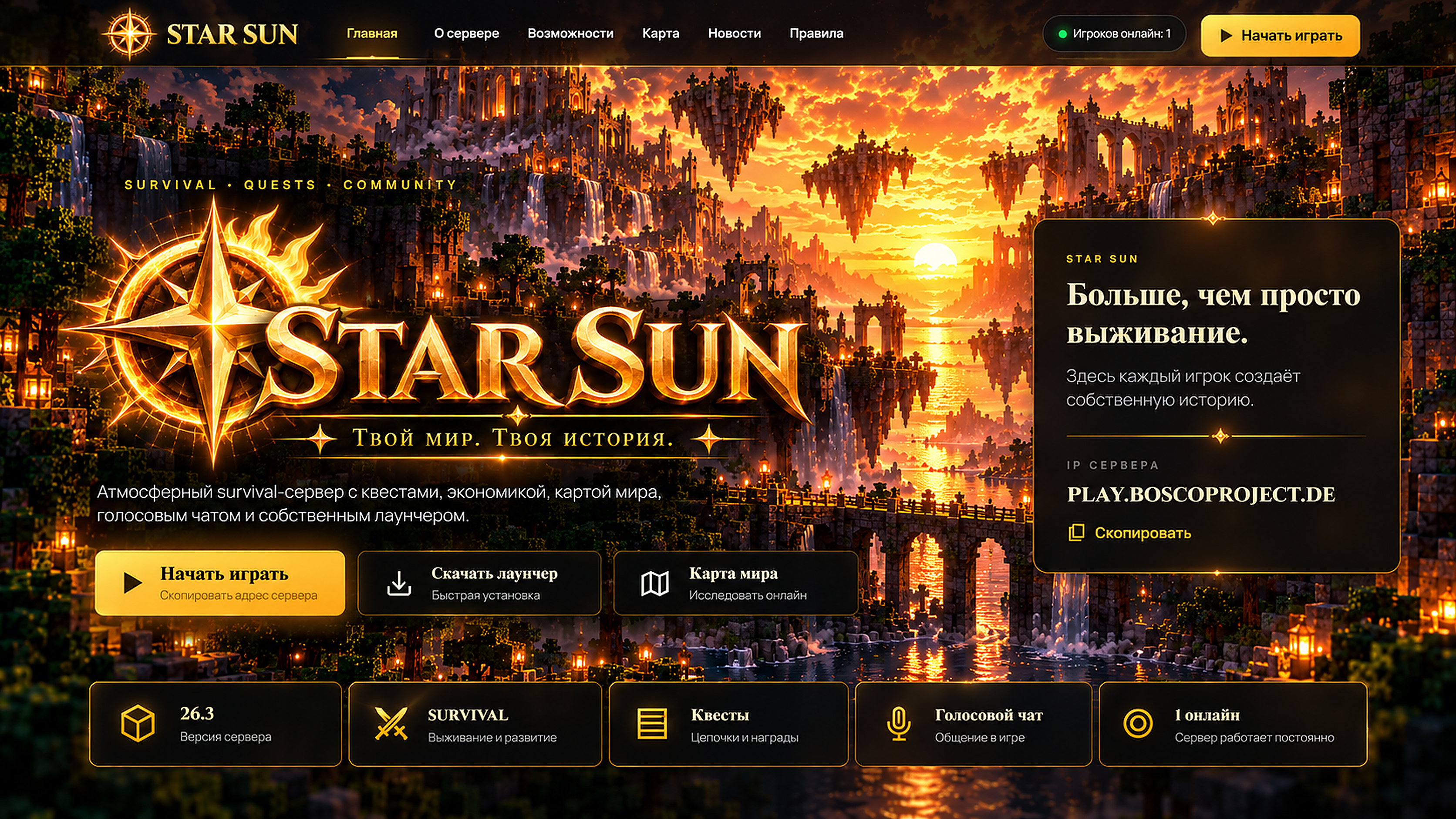Click Скопировать адрес сервера subtitle
Viewport: 1456px width, 819px height.
pos(239,595)
